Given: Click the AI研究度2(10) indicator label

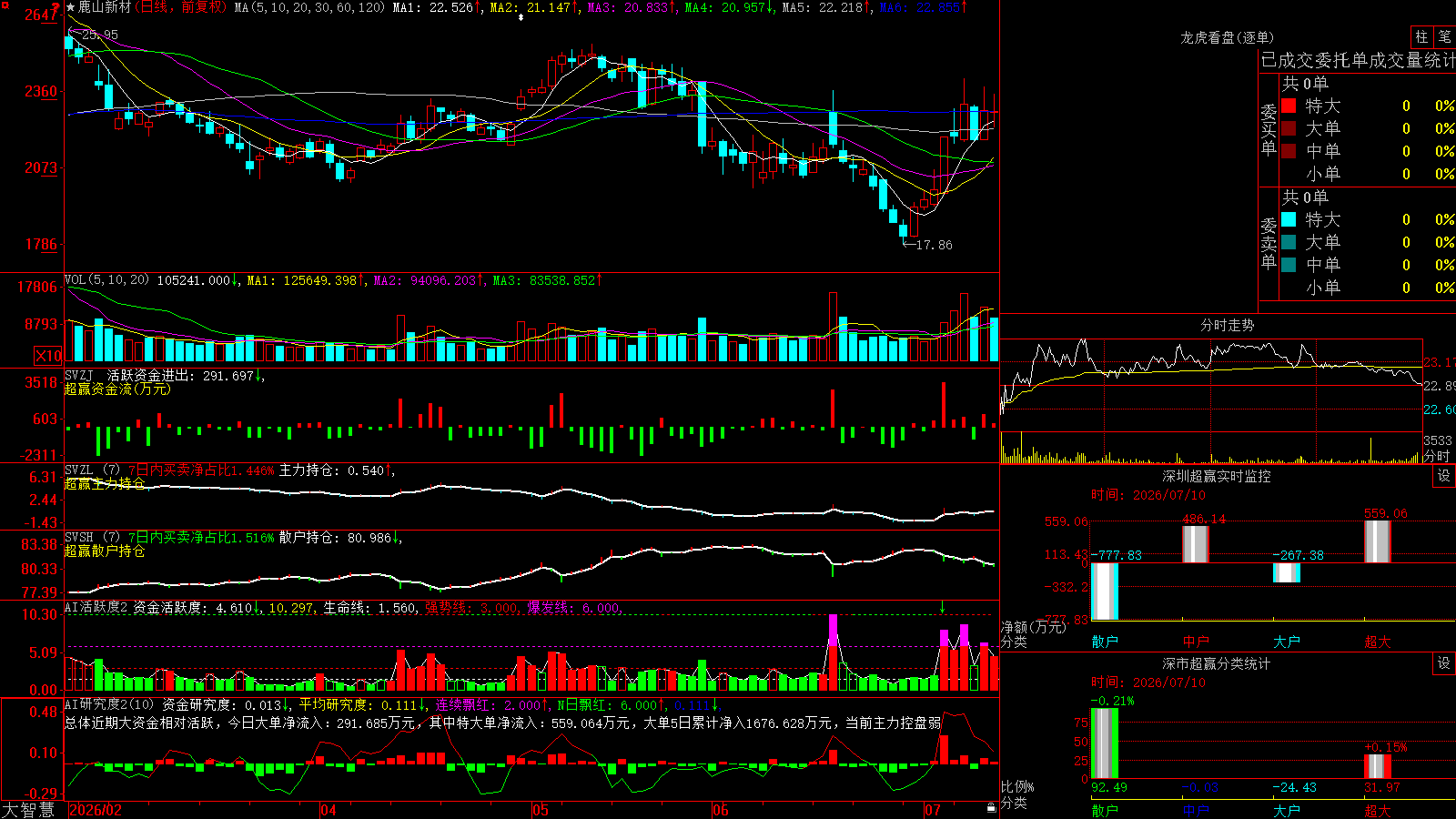Looking at the screenshot, I should [110, 704].
